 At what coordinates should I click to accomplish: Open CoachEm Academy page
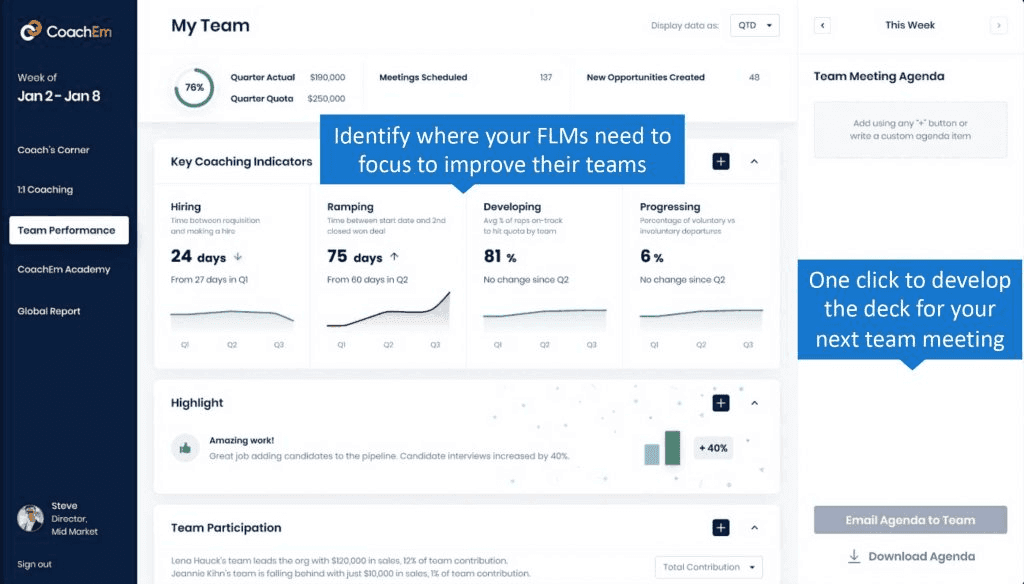pyautogui.click(x=64, y=269)
